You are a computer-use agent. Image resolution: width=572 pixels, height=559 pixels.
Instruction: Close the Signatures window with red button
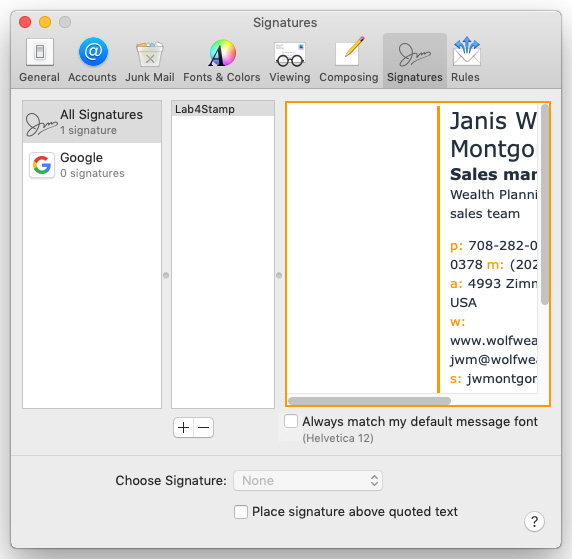(x=25, y=22)
